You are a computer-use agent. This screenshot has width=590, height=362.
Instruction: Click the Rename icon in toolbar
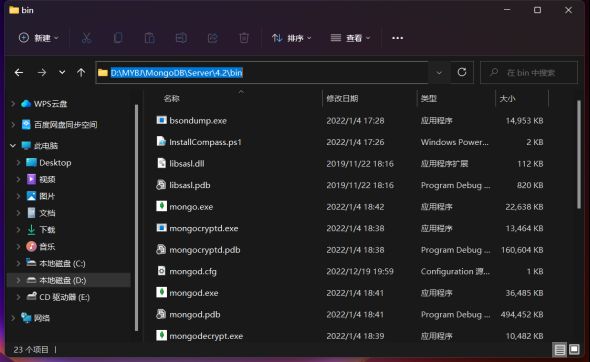click(181, 38)
